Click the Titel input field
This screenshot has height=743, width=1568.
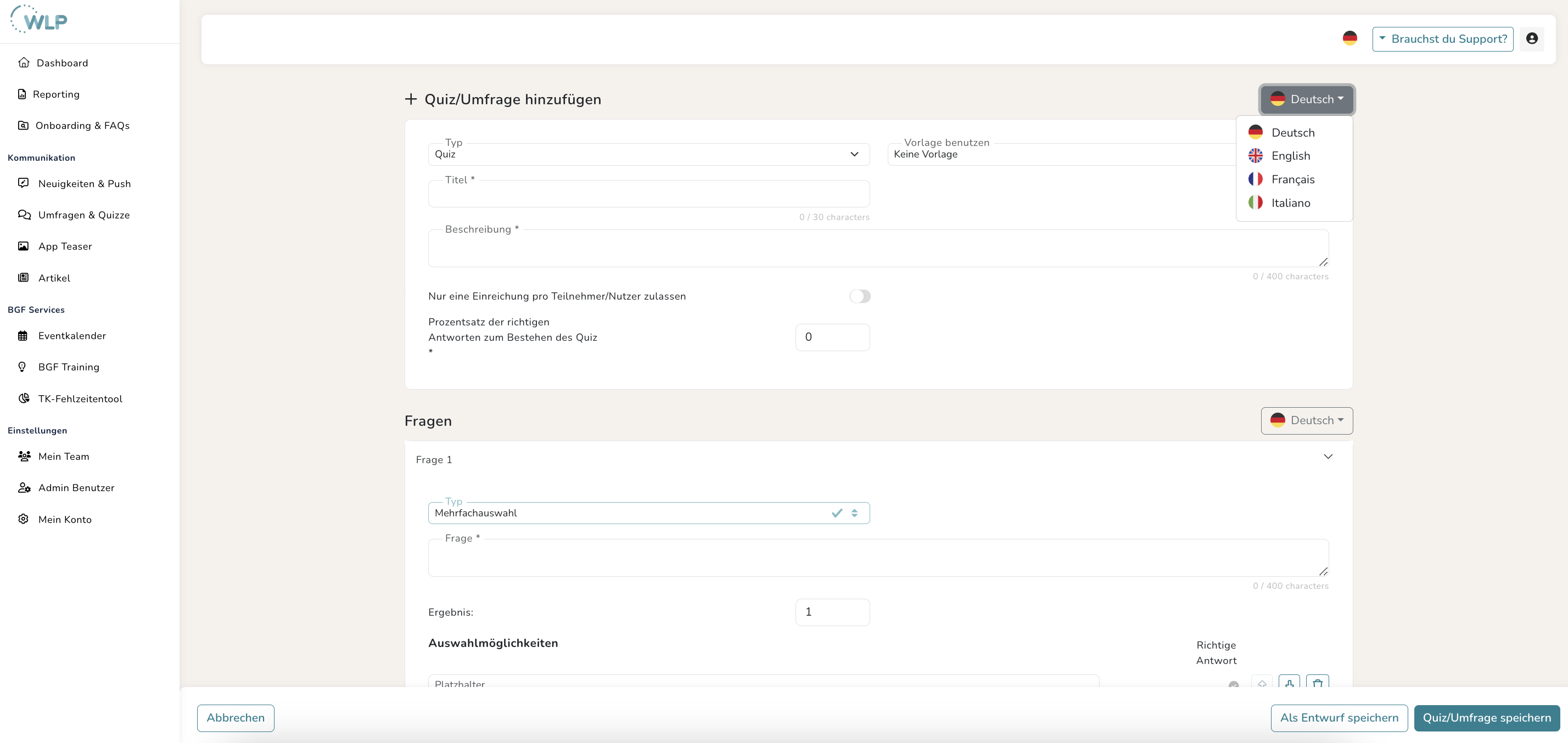tap(648, 195)
